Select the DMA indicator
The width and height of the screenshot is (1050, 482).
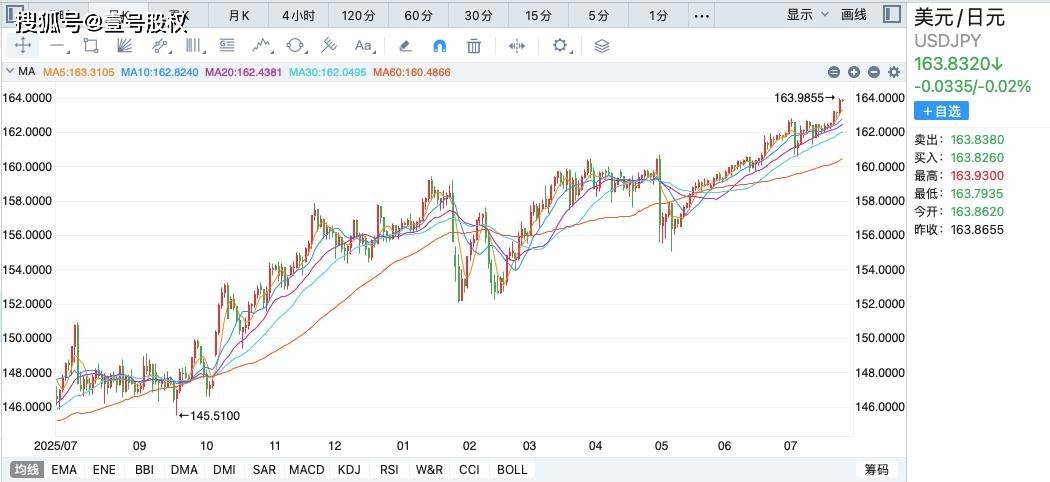pyautogui.click(x=184, y=469)
